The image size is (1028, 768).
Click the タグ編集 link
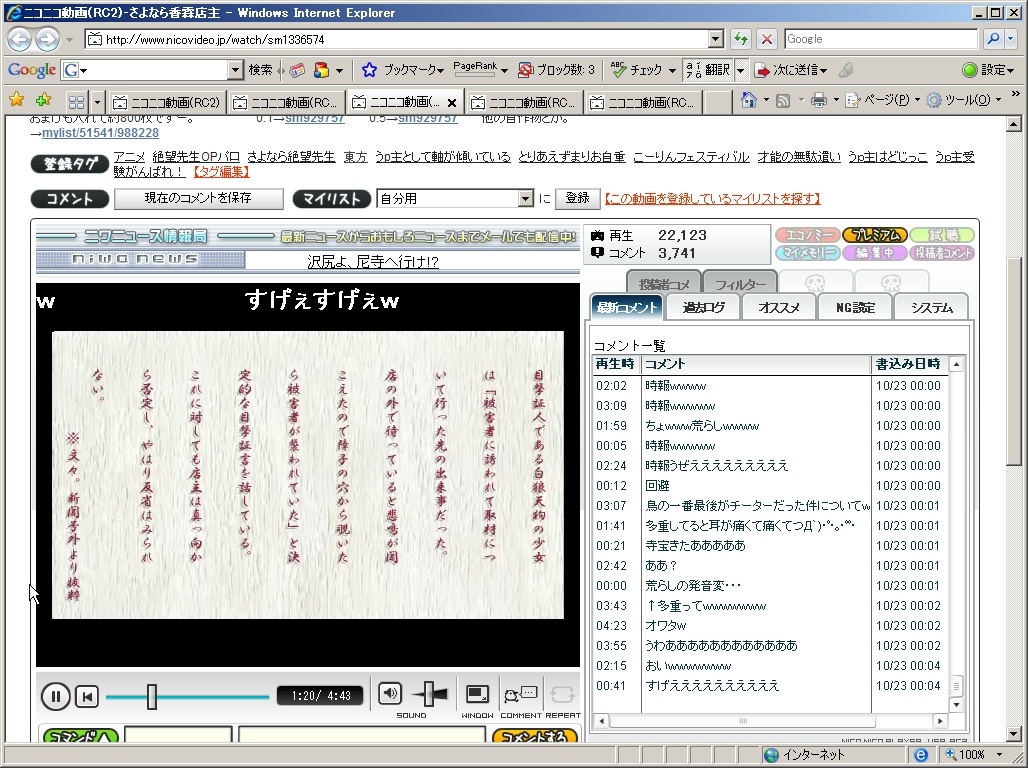point(221,172)
